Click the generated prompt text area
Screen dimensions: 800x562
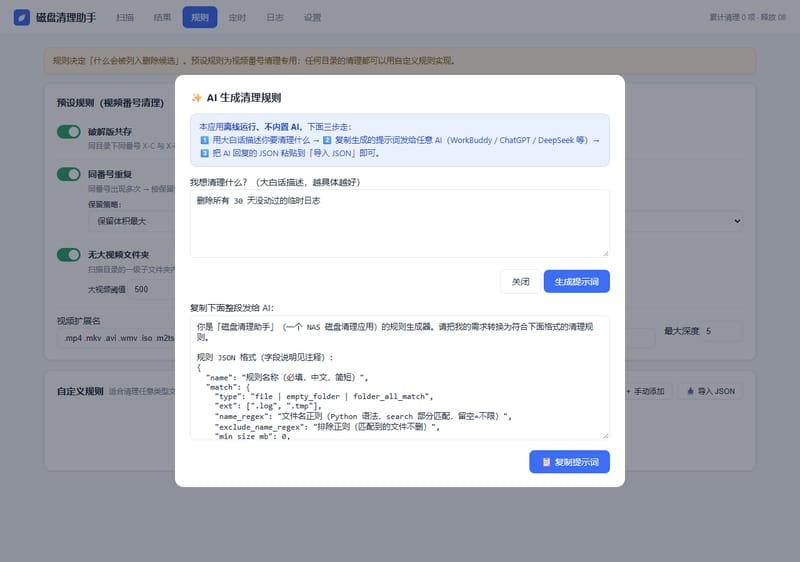[x=400, y=377]
